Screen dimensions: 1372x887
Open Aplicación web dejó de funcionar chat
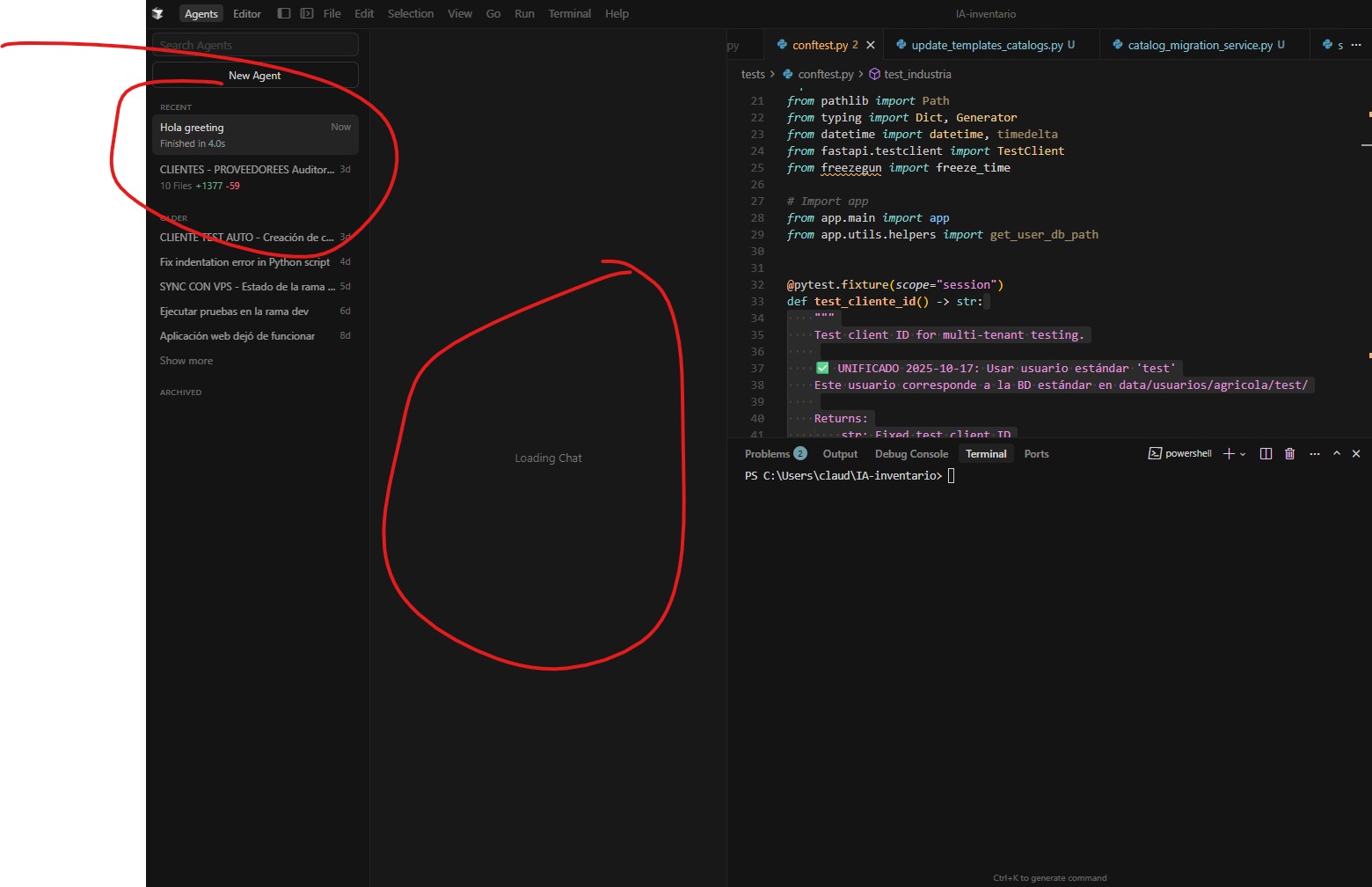pyautogui.click(x=255, y=336)
